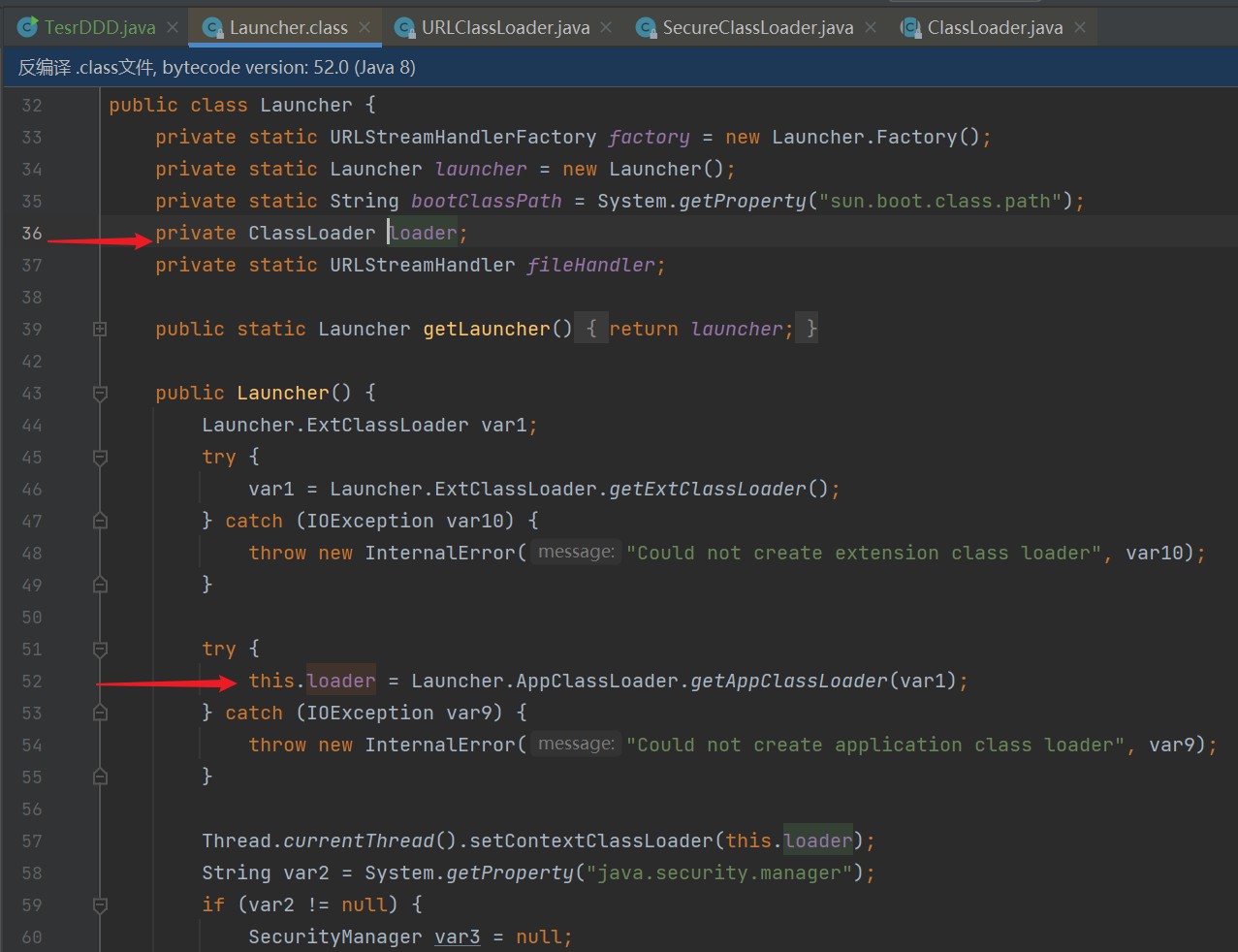Click the "java.security.manager" string
The height and width of the screenshot is (952, 1238).
pos(719,873)
